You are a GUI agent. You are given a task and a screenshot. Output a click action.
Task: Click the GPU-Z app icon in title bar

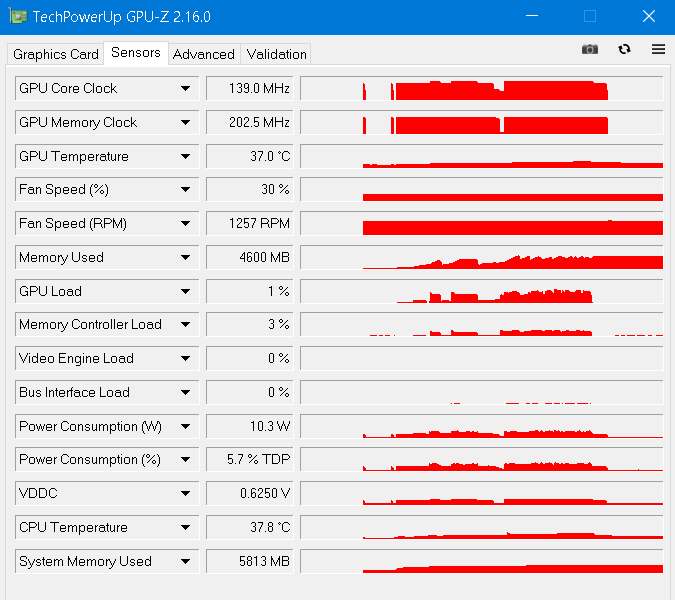17,16
